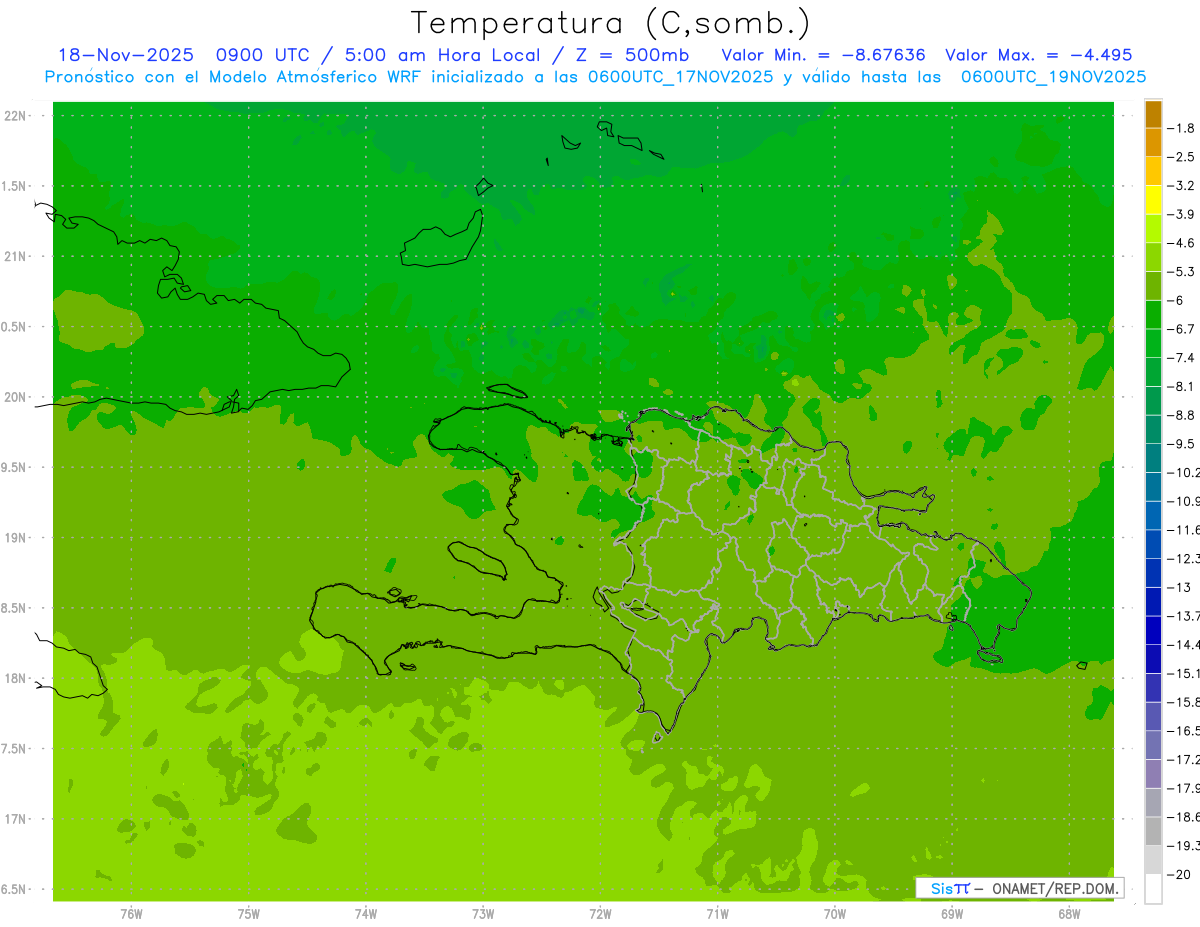Click the '21N' latitude axis label
1200x927 pixels.
(15, 256)
